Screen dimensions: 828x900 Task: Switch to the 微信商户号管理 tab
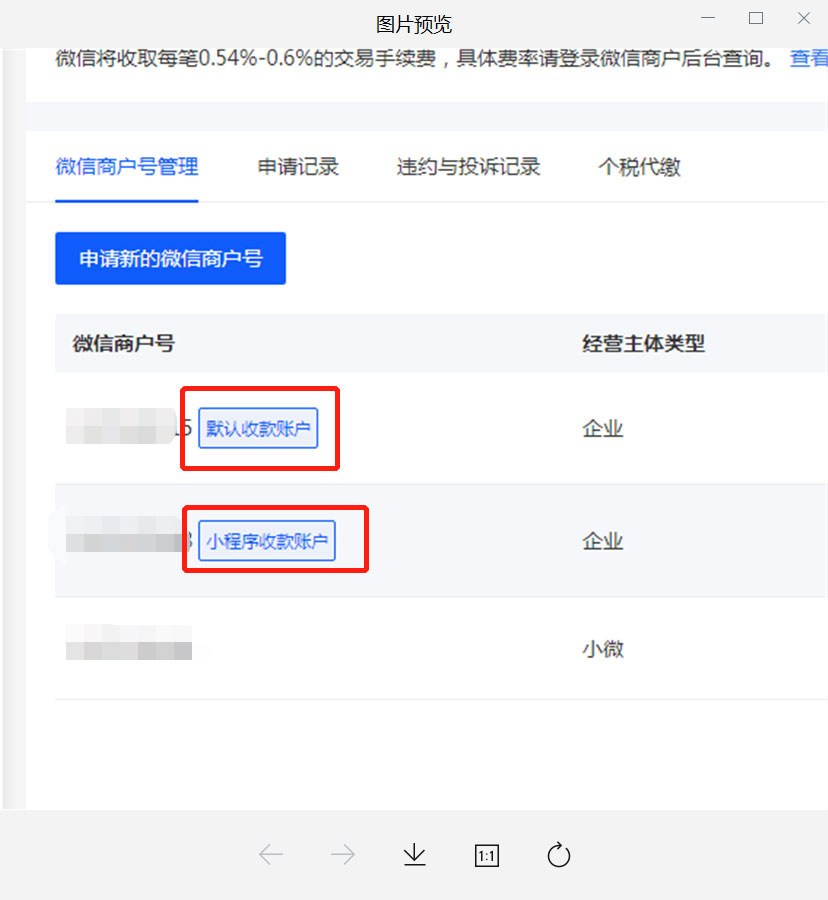point(127,167)
